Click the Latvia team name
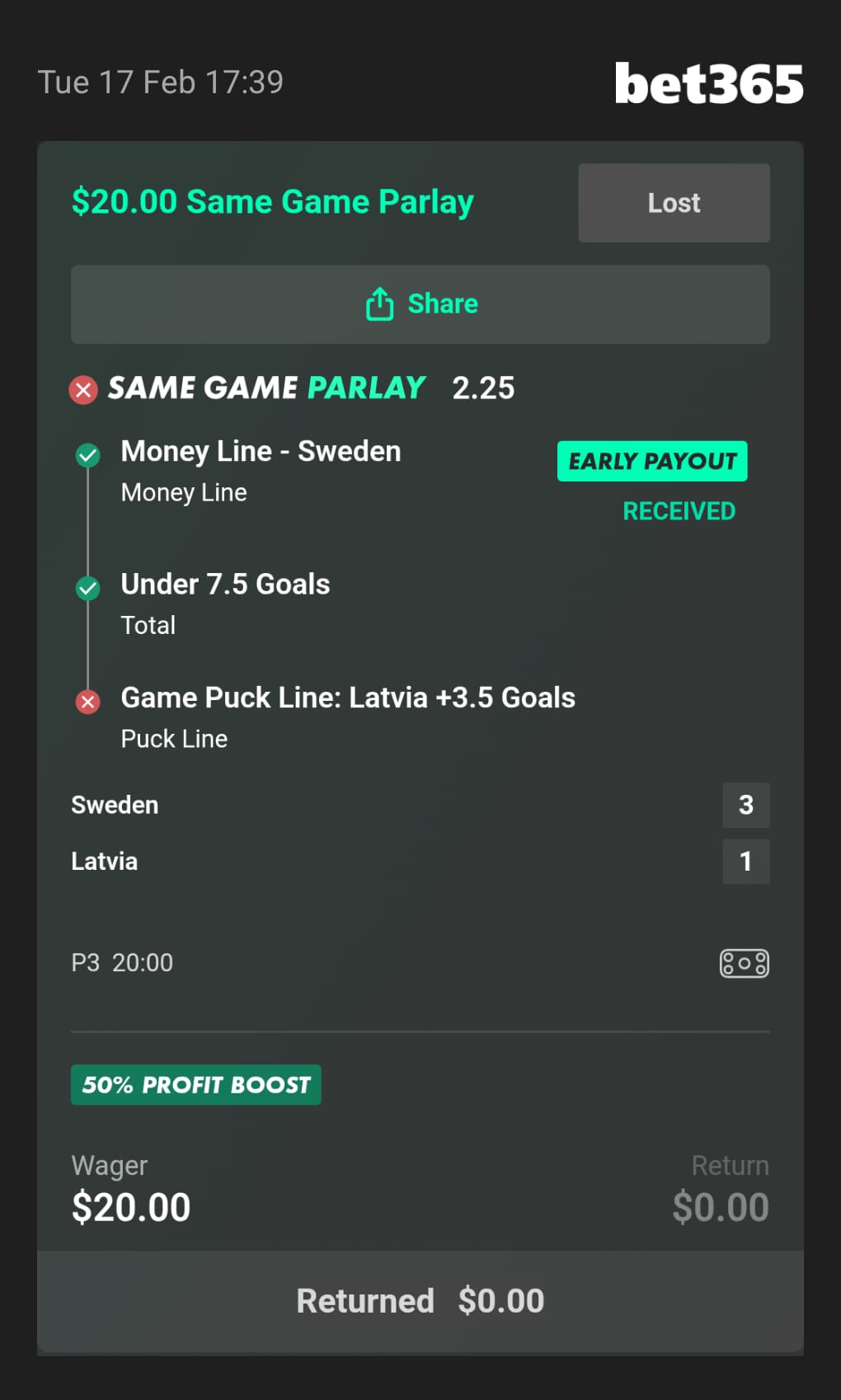841x1400 pixels. (x=105, y=862)
